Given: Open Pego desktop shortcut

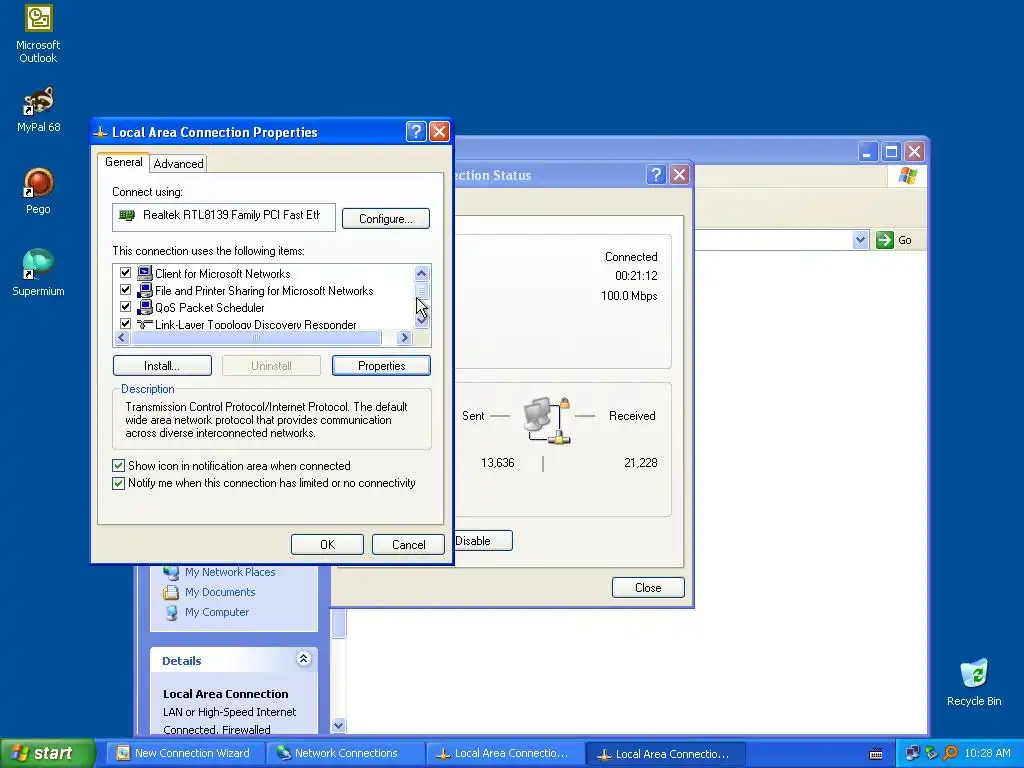Looking at the screenshot, I should coord(38,191).
